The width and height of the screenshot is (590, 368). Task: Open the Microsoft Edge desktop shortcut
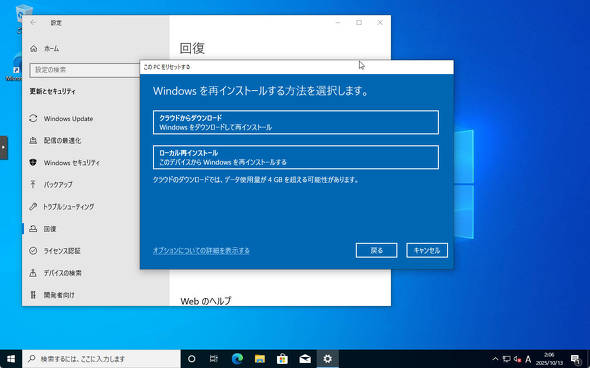14,68
